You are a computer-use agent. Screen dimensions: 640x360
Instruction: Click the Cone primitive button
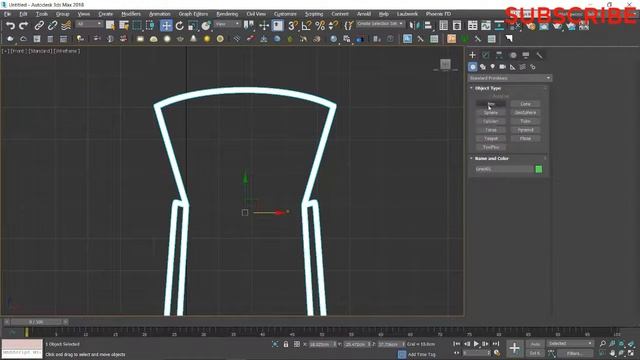point(526,104)
